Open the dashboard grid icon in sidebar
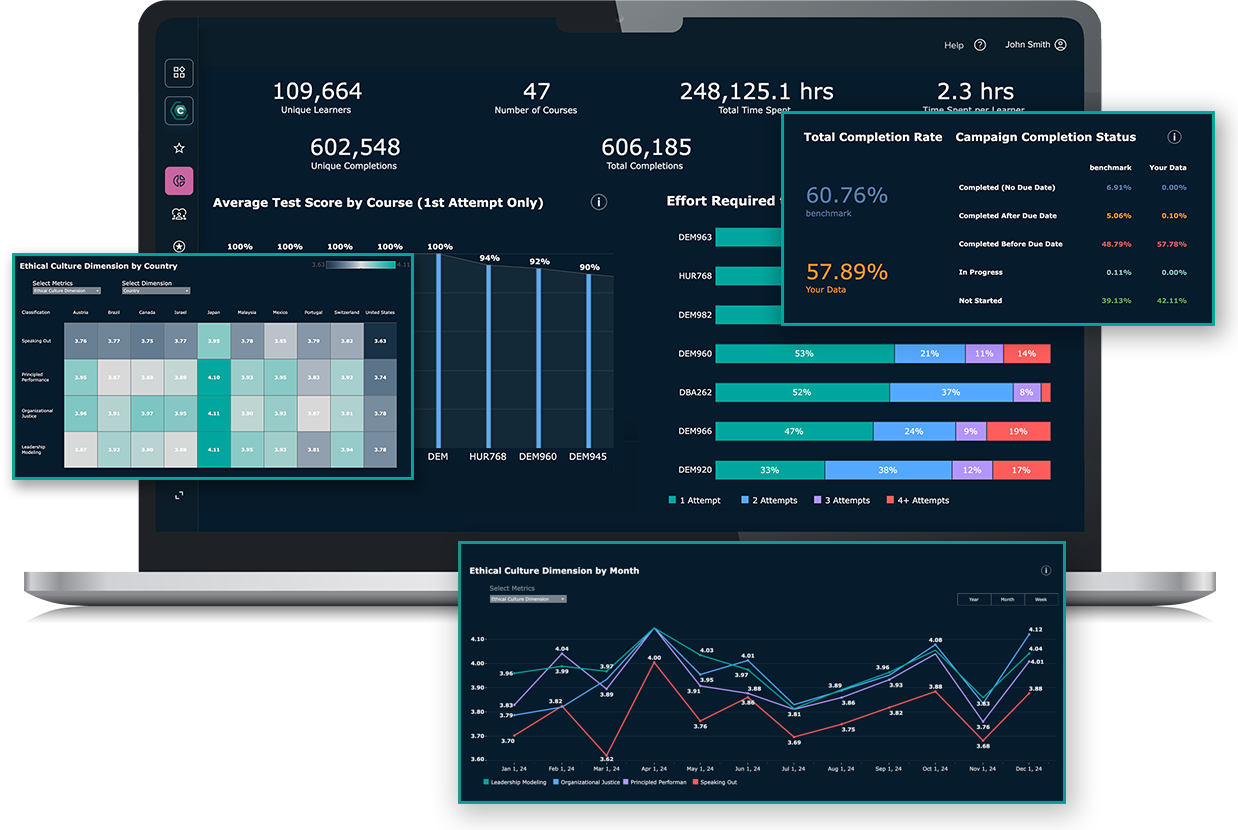Image resolution: width=1238 pixels, height=830 pixels. tap(179, 72)
